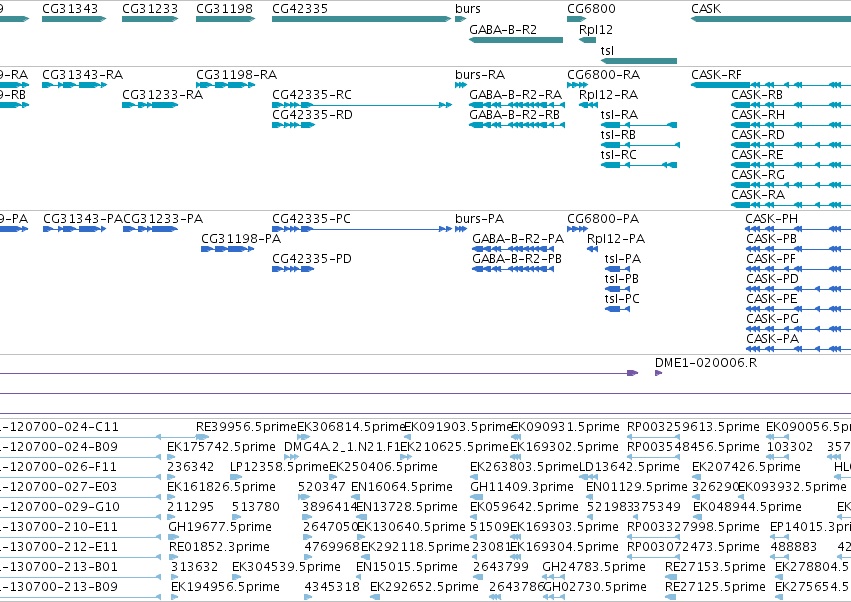
Task: Select the Rpl12 gene feature
Action: click(x=587, y=40)
